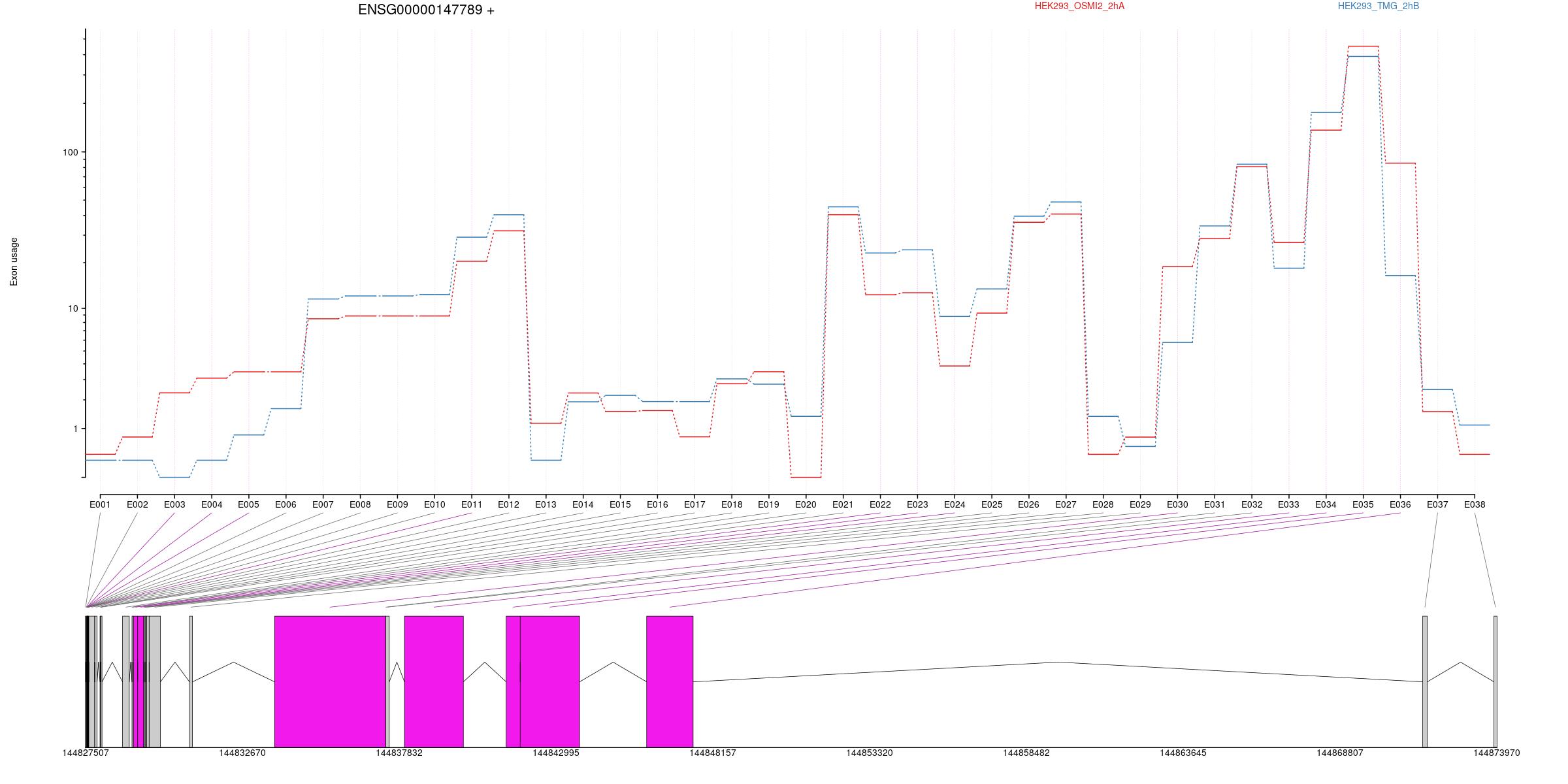Click the largest magenta exon block in gene model
The height and width of the screenshot is (784, 1568).
330,681
